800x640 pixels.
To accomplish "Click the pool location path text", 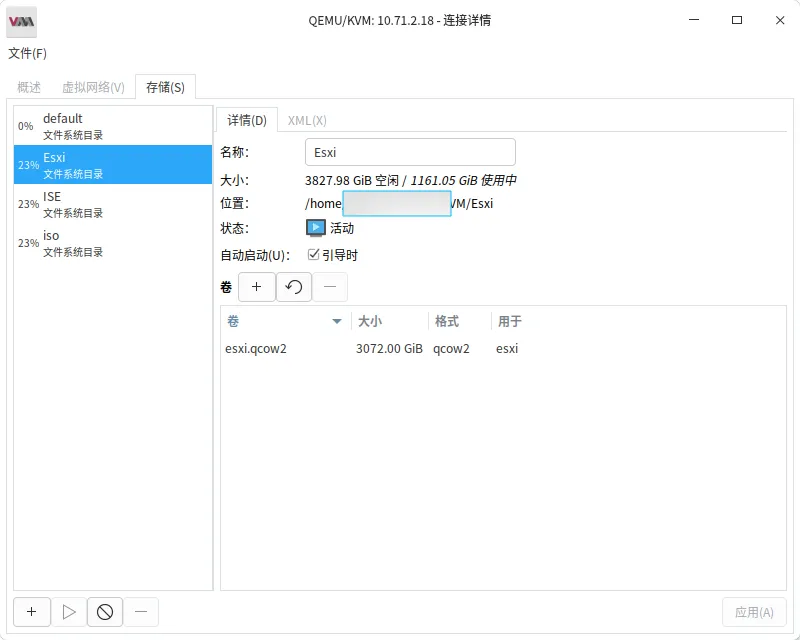I will (399, 204).
